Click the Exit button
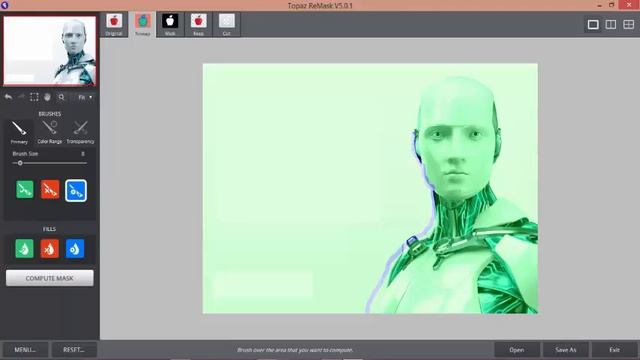 pyautogui.click(x=615, y=350)
